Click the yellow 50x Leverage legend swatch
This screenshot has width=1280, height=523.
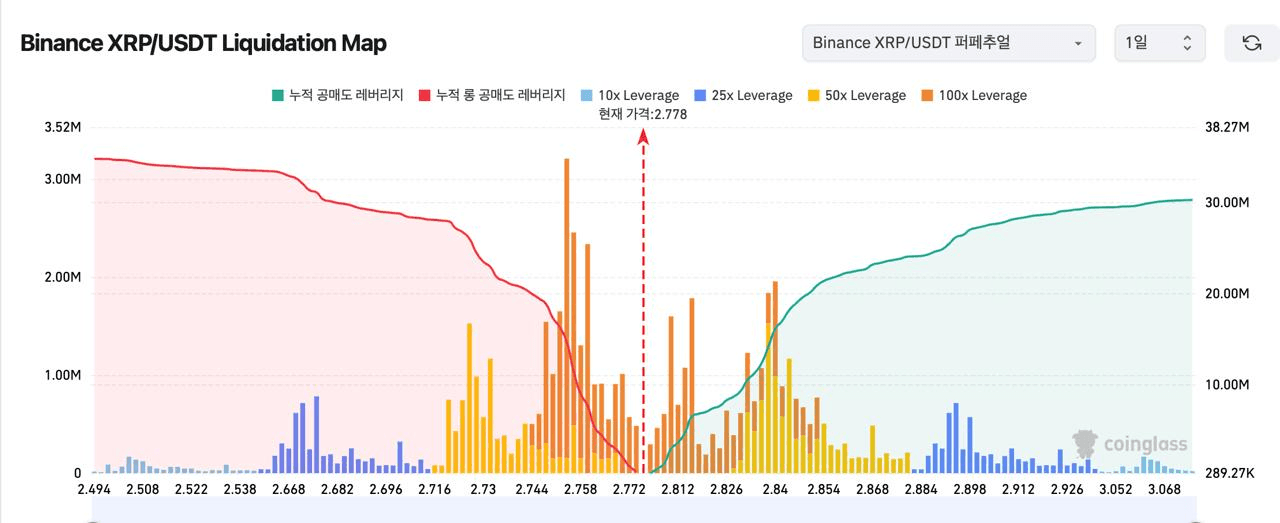(x=814, y=96)
